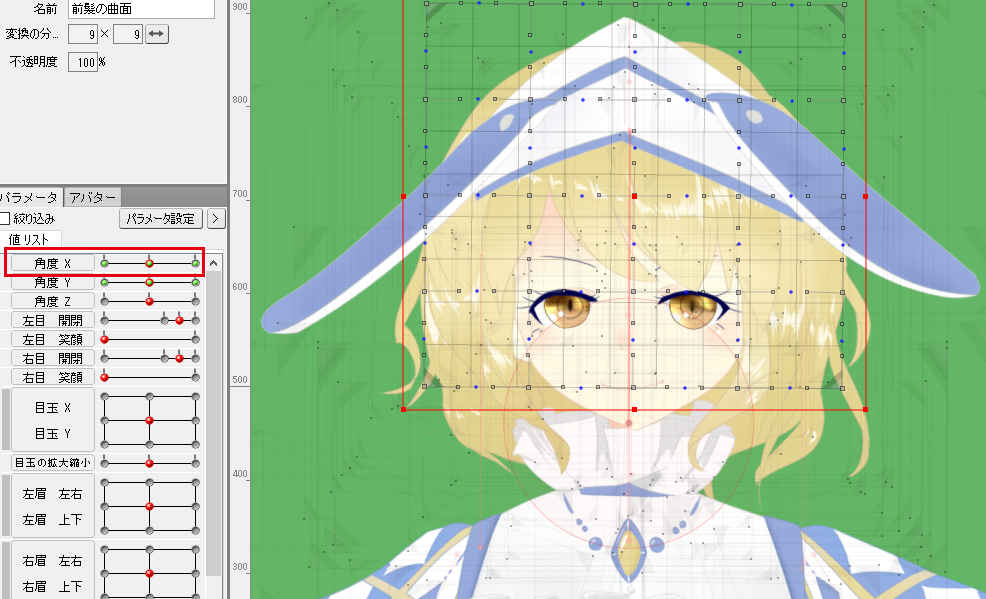This screenshot has width=986, height=599.
Task: Toggle the 絞り込み checkbox
Action: 4,219
